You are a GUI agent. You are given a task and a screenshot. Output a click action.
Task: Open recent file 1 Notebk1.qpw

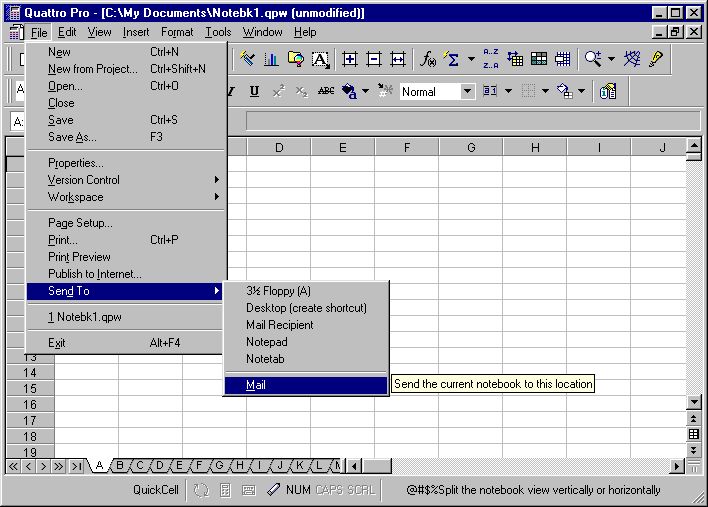tap(126, 317)
